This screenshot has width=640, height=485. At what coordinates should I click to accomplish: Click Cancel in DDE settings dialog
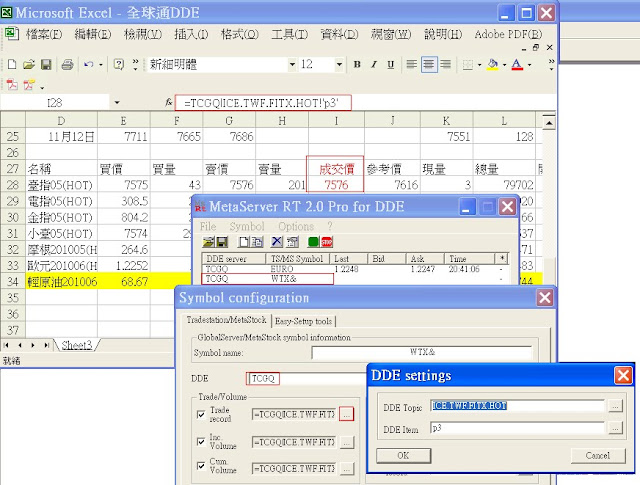(598, 456)
